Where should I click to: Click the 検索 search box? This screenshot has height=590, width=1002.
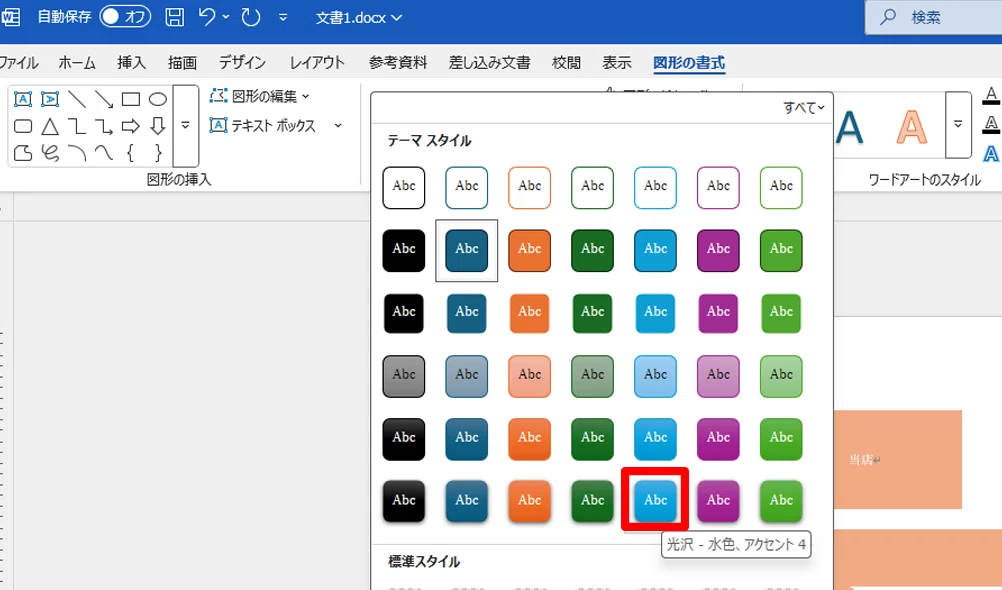point(934,17)
